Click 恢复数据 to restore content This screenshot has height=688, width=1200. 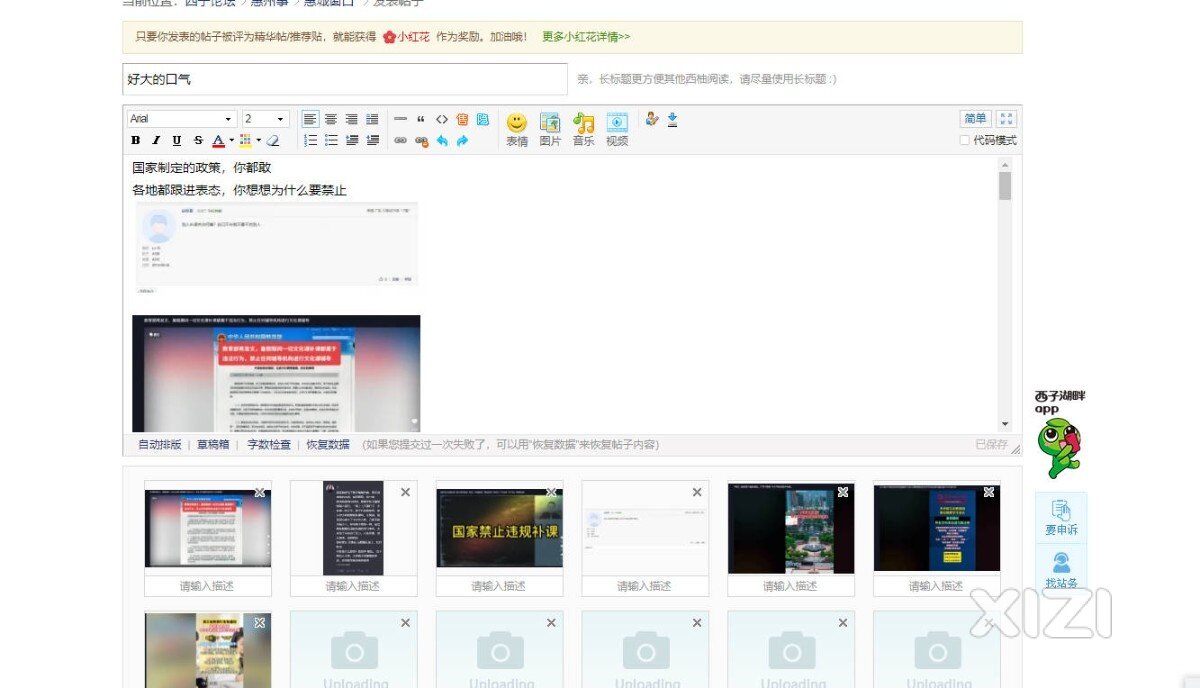328,445
